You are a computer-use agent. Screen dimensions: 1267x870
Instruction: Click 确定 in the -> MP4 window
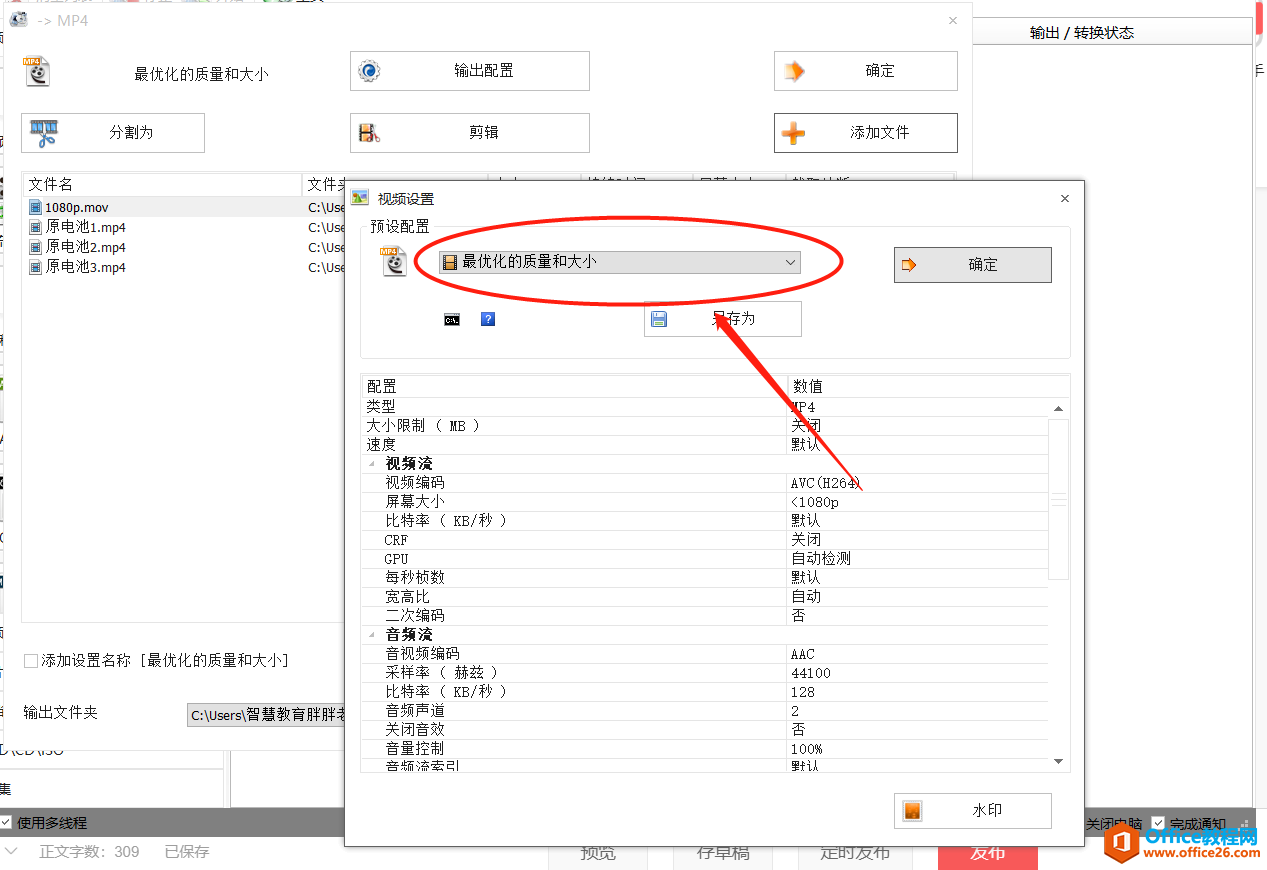pos(866,71)
